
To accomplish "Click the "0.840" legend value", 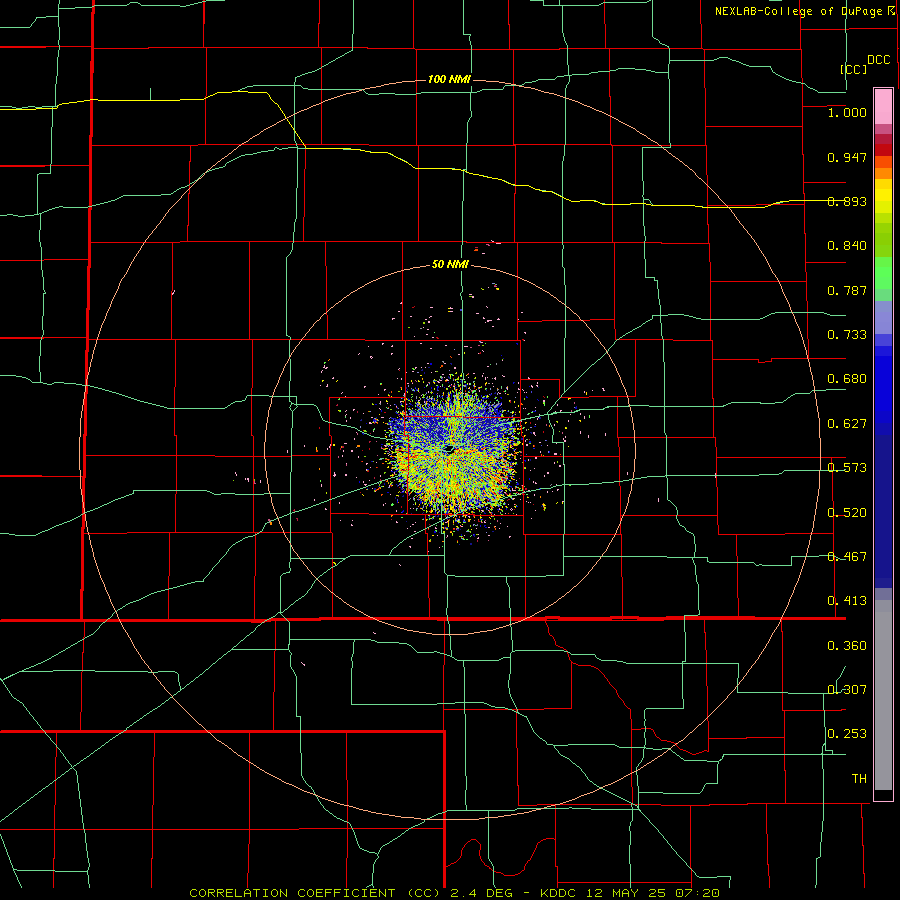I will (847, 246).
